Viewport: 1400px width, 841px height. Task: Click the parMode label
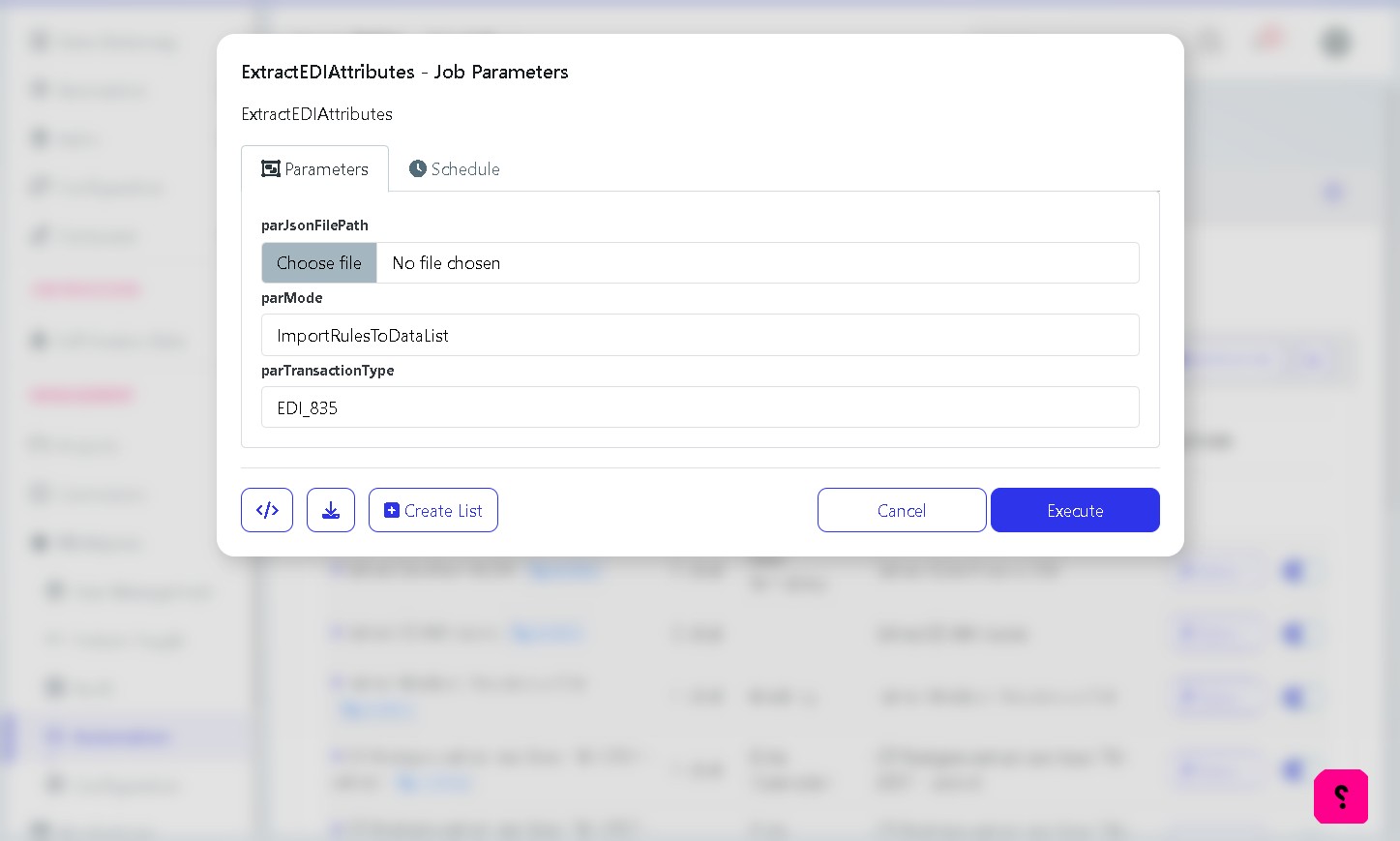[291, 297]
